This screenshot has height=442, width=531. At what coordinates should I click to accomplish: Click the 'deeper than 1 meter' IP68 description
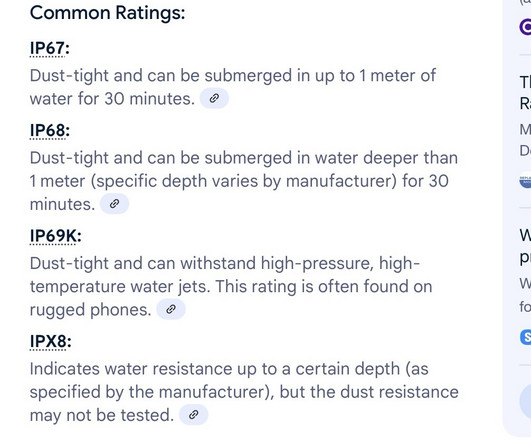click(x=244, y=181)
